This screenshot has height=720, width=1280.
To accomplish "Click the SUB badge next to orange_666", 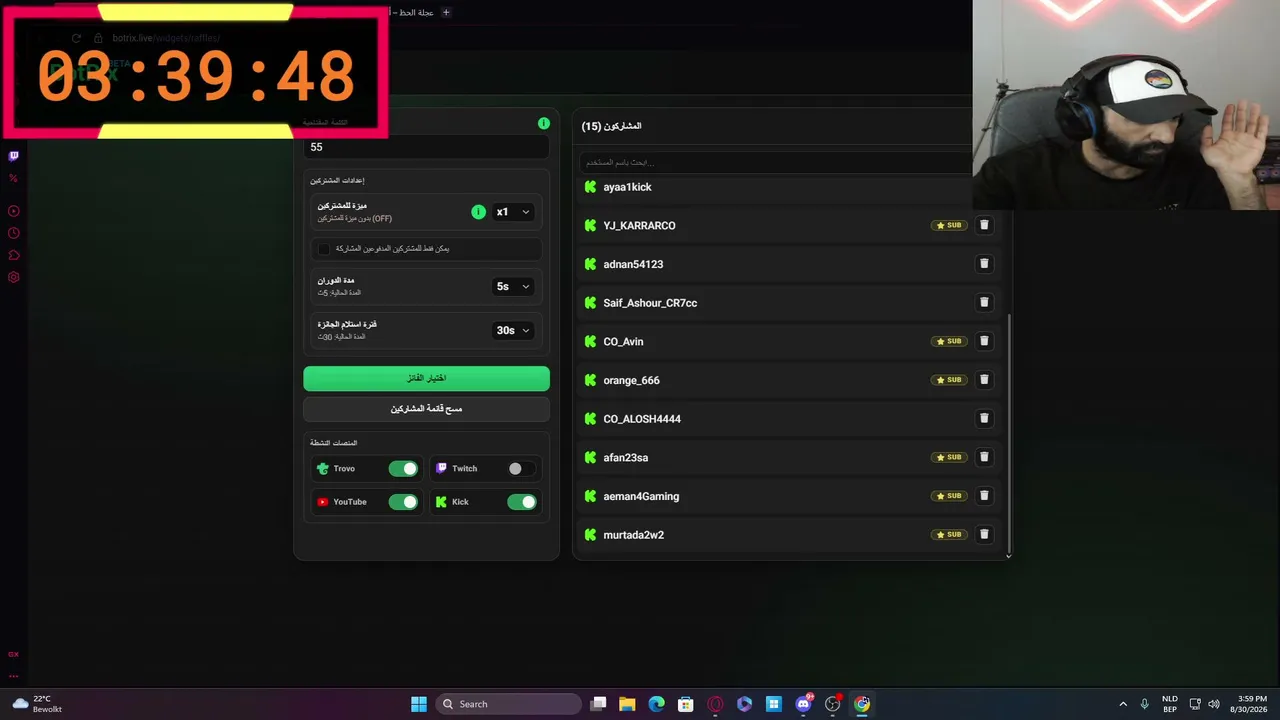I will tap(949, 380).
